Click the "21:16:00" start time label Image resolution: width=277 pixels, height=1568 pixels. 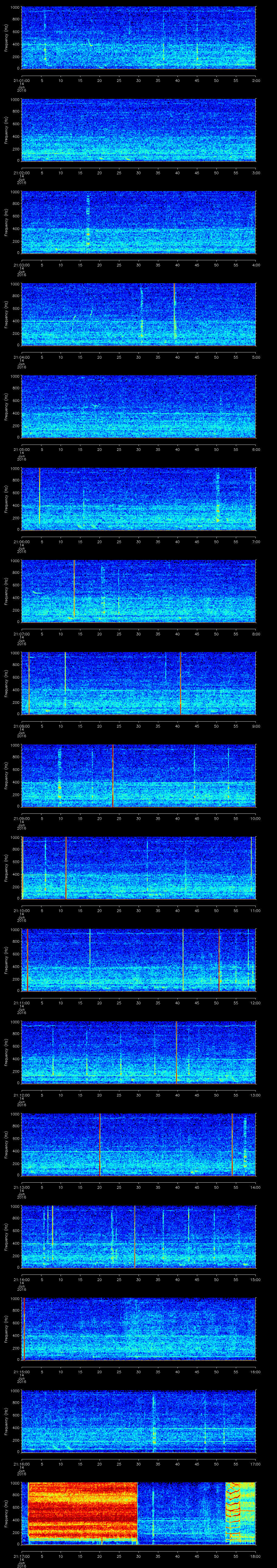21,1463
